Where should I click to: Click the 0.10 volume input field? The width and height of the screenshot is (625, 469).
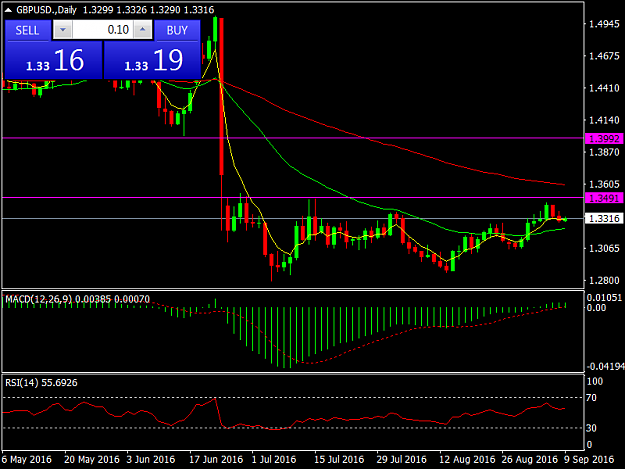point(103,30)
